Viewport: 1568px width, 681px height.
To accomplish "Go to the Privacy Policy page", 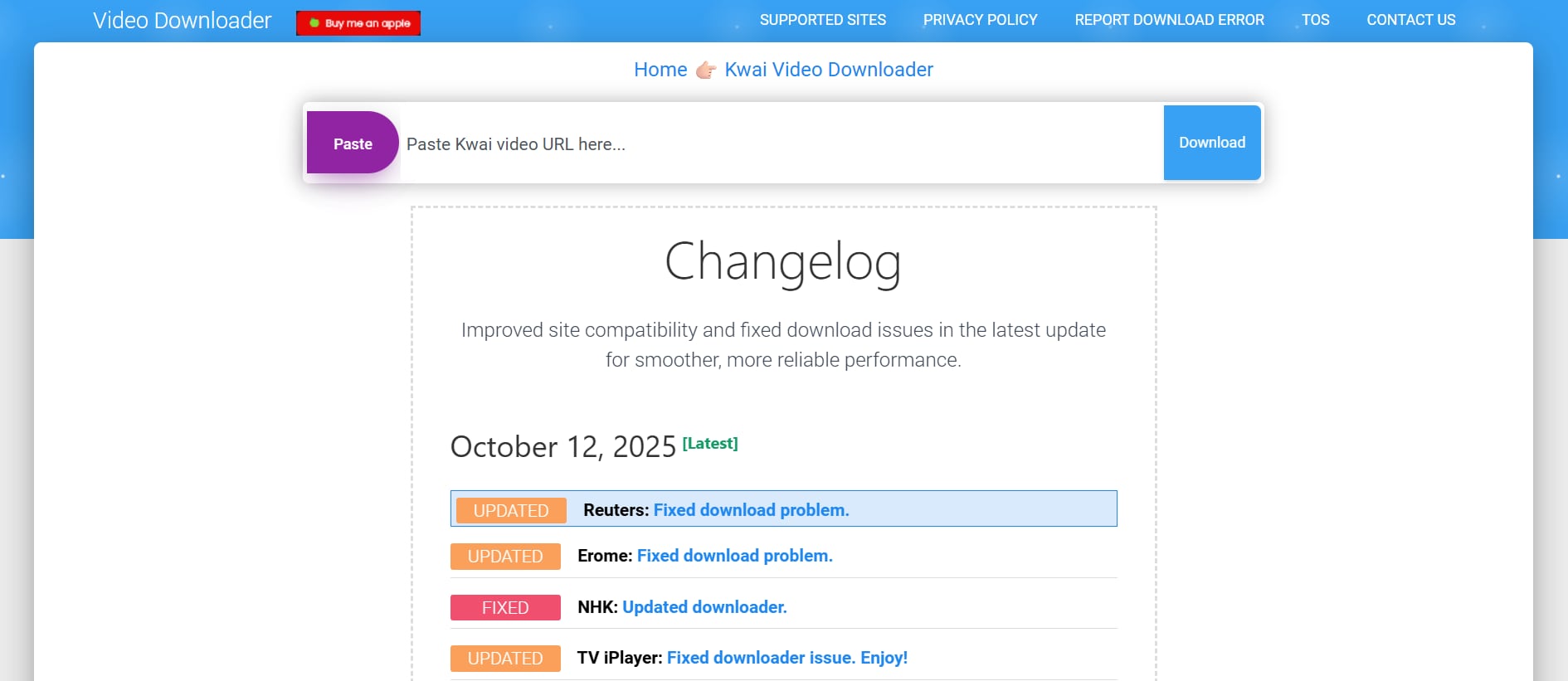I will point(980,20).
